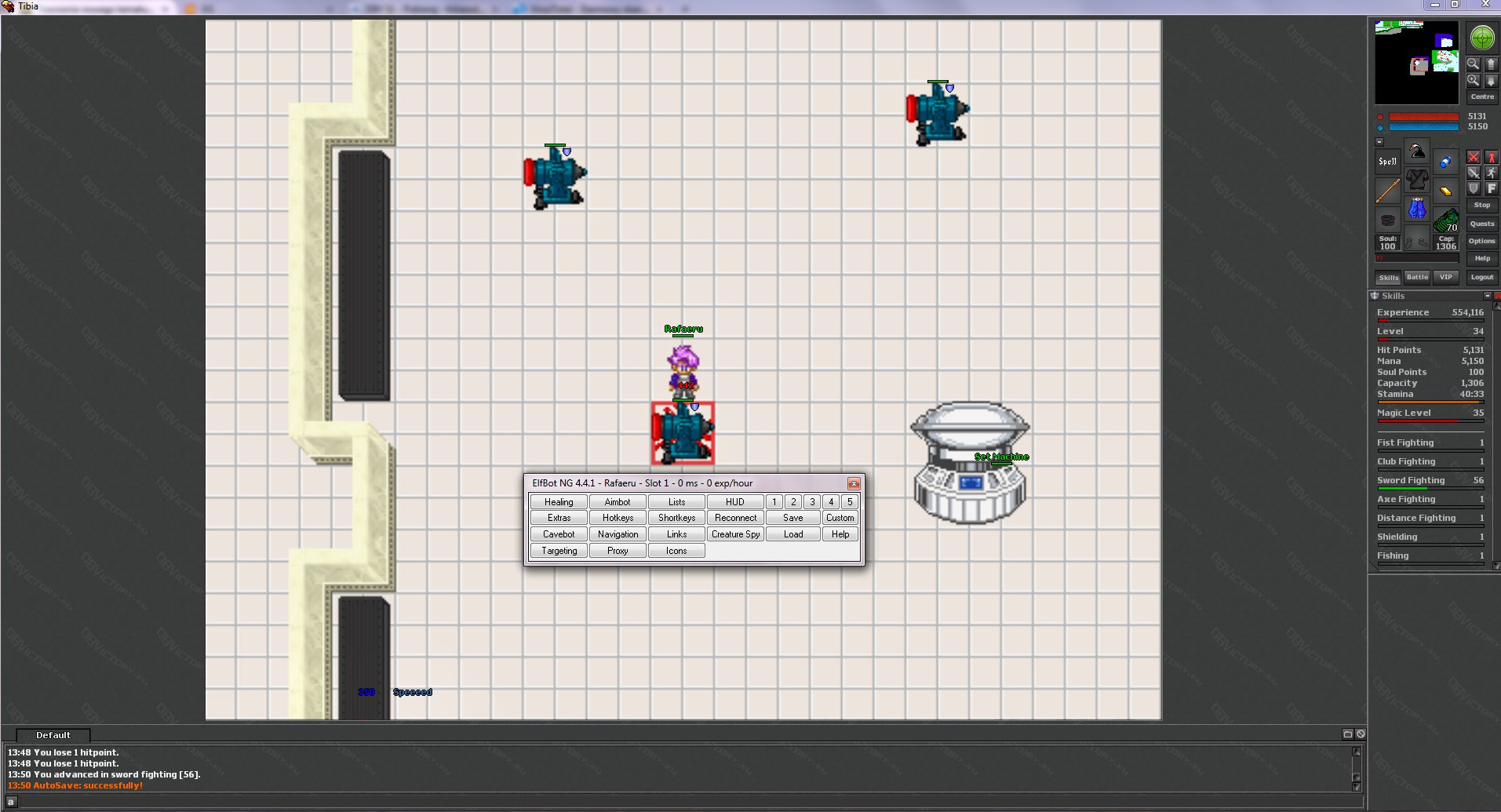The width and height of the screenshot is (1501, 812).
Task: Click the gold bar shield slot
Action: (x=1446, y=191)
